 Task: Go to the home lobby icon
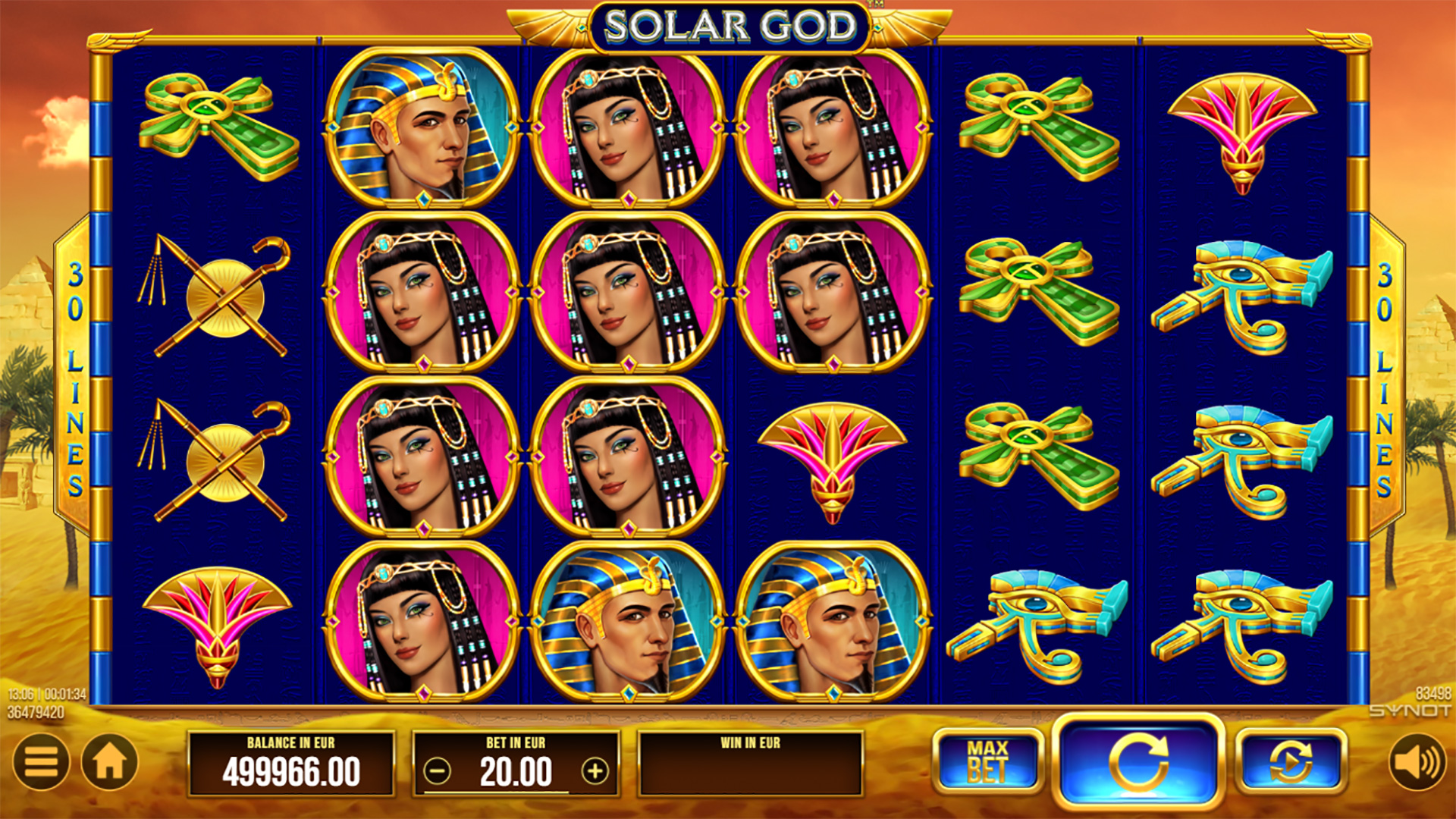[x=109, y=761]
